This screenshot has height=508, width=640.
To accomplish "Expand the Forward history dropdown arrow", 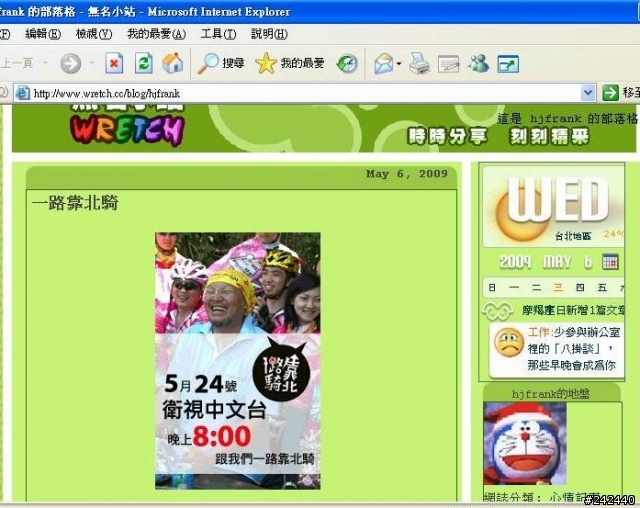I will 92,63.
